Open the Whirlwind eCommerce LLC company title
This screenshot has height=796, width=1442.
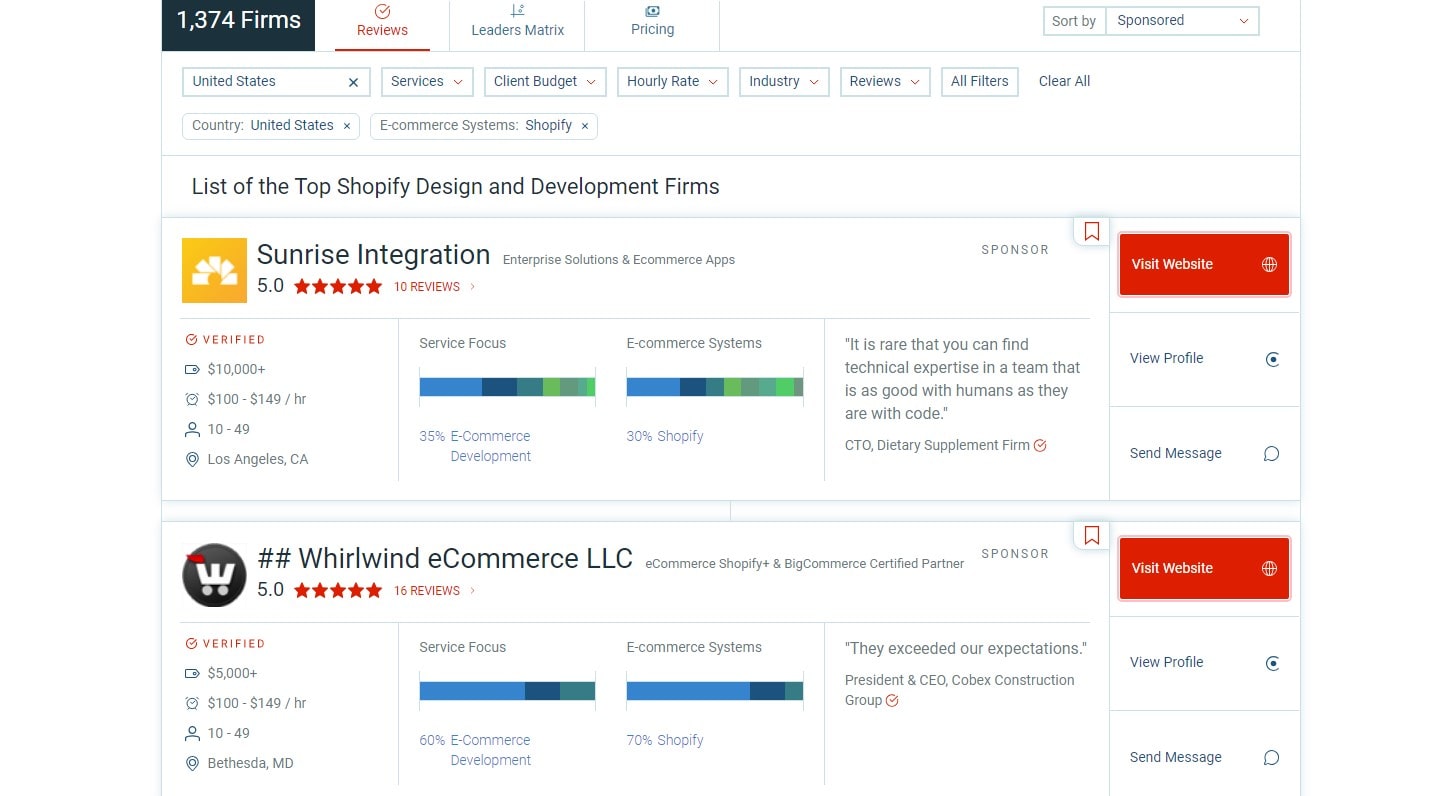(445, 559)
